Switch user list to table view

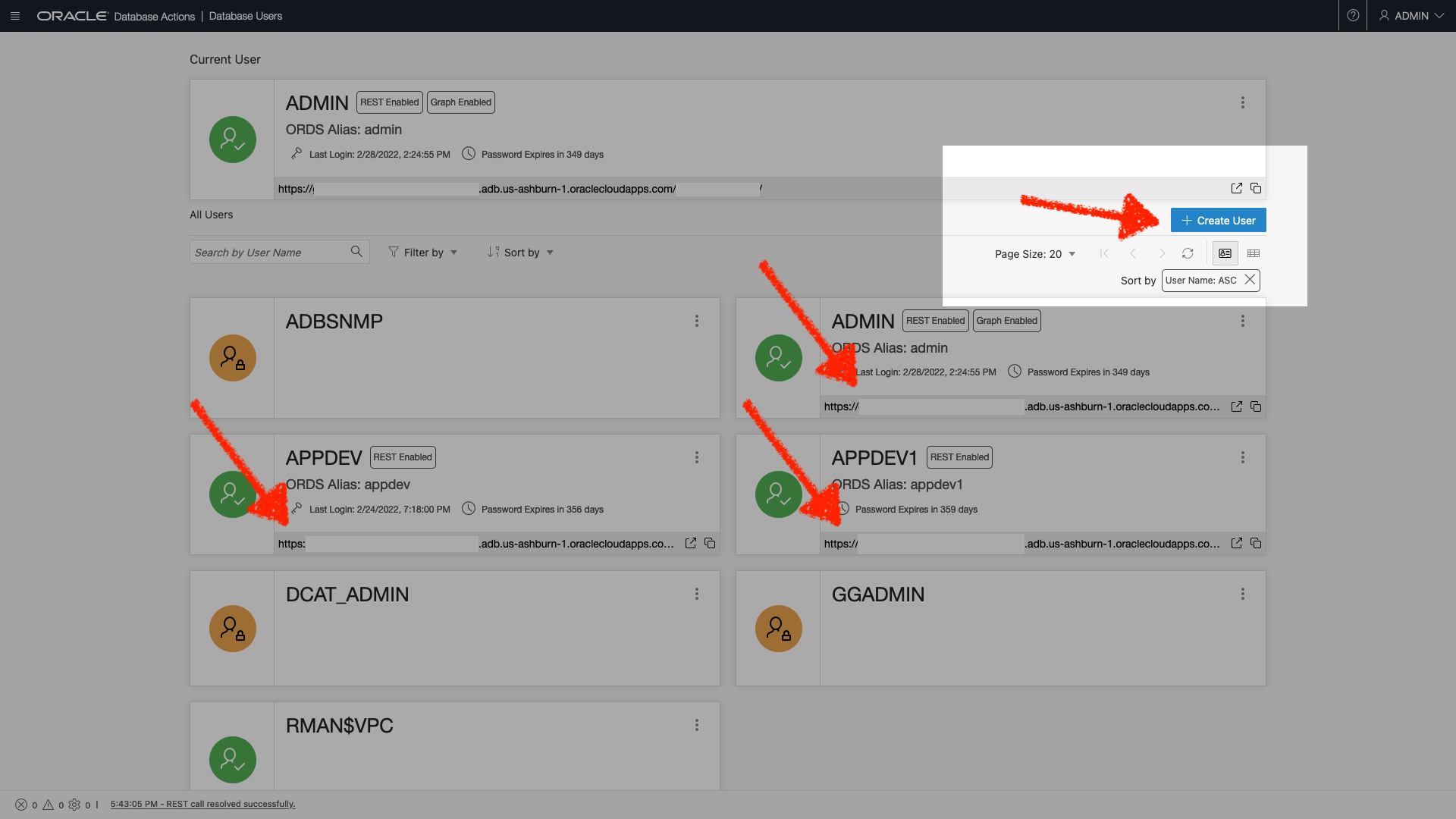pyautogui.click(x=1253, y=253)
